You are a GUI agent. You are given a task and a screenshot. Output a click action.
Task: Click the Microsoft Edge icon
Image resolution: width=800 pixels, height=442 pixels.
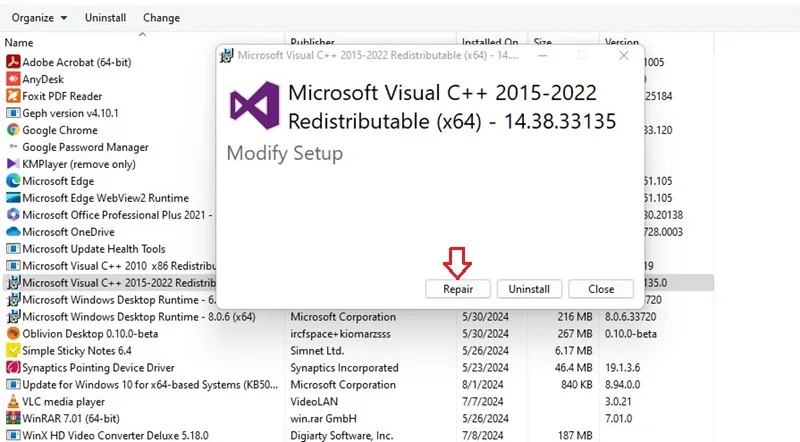click(x=13, y=181)
